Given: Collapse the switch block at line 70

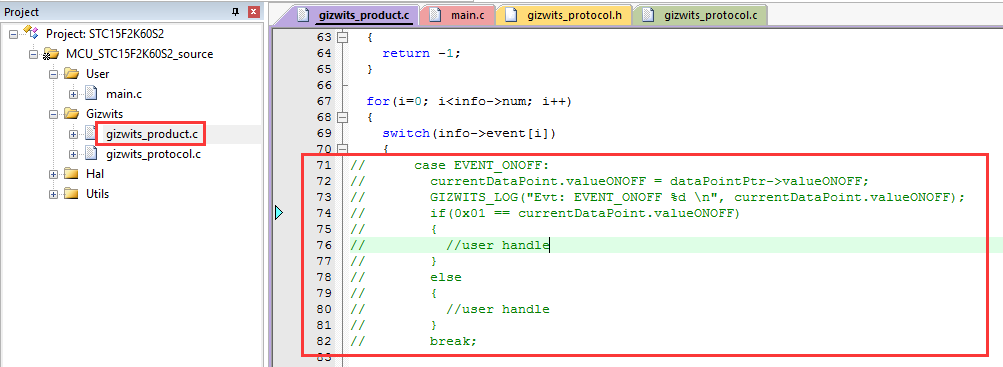Looking at the screenshot, I should pyautogui.click(x=343, y=150).
